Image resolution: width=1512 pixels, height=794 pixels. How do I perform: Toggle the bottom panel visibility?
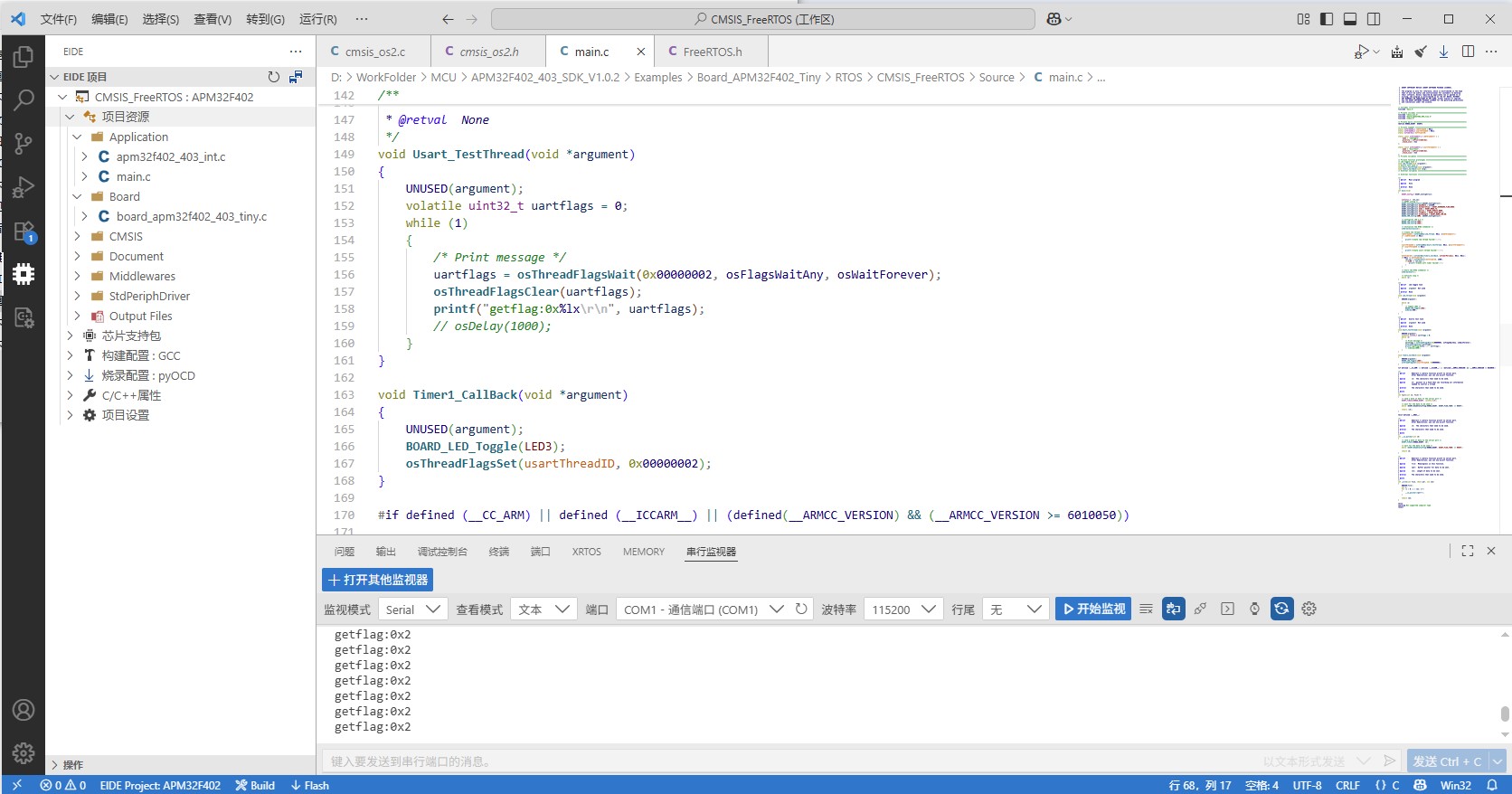coord(1350,19)
